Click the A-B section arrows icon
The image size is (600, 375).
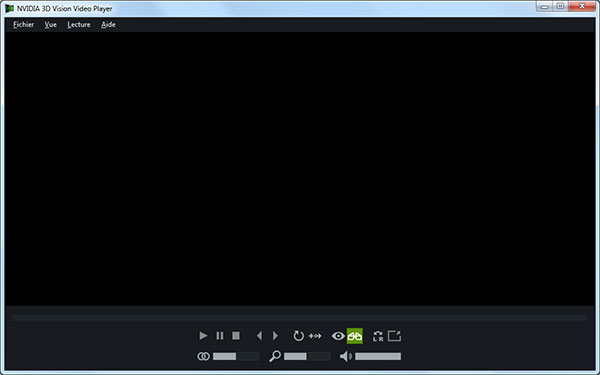(x=315, y=336)
